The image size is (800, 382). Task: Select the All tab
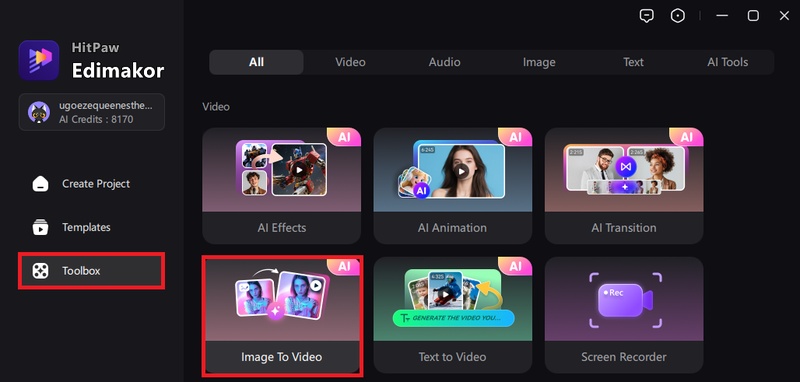[x=256, y=62]
